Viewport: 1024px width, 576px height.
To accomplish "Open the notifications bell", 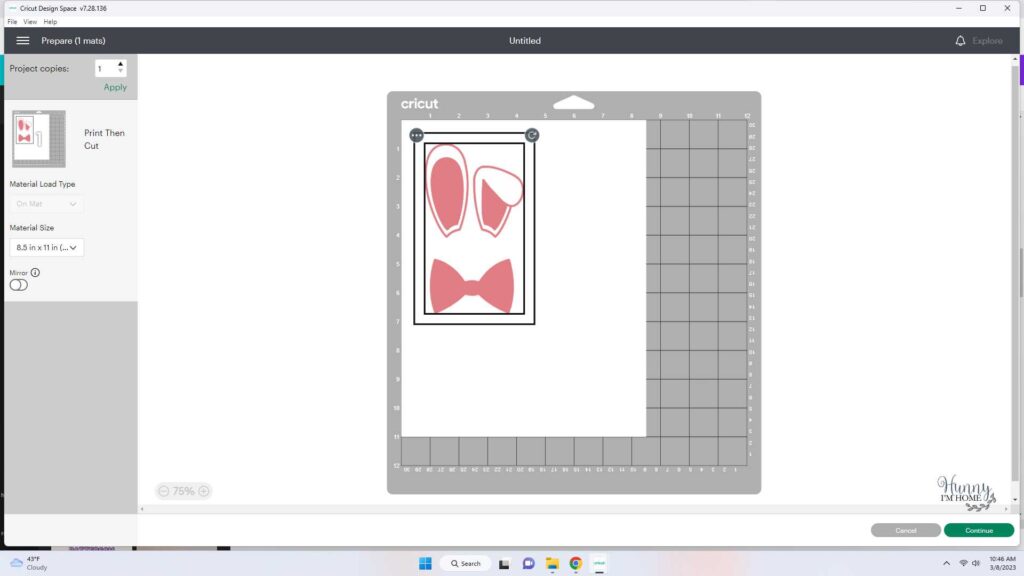I will click(x=960, y=40).
